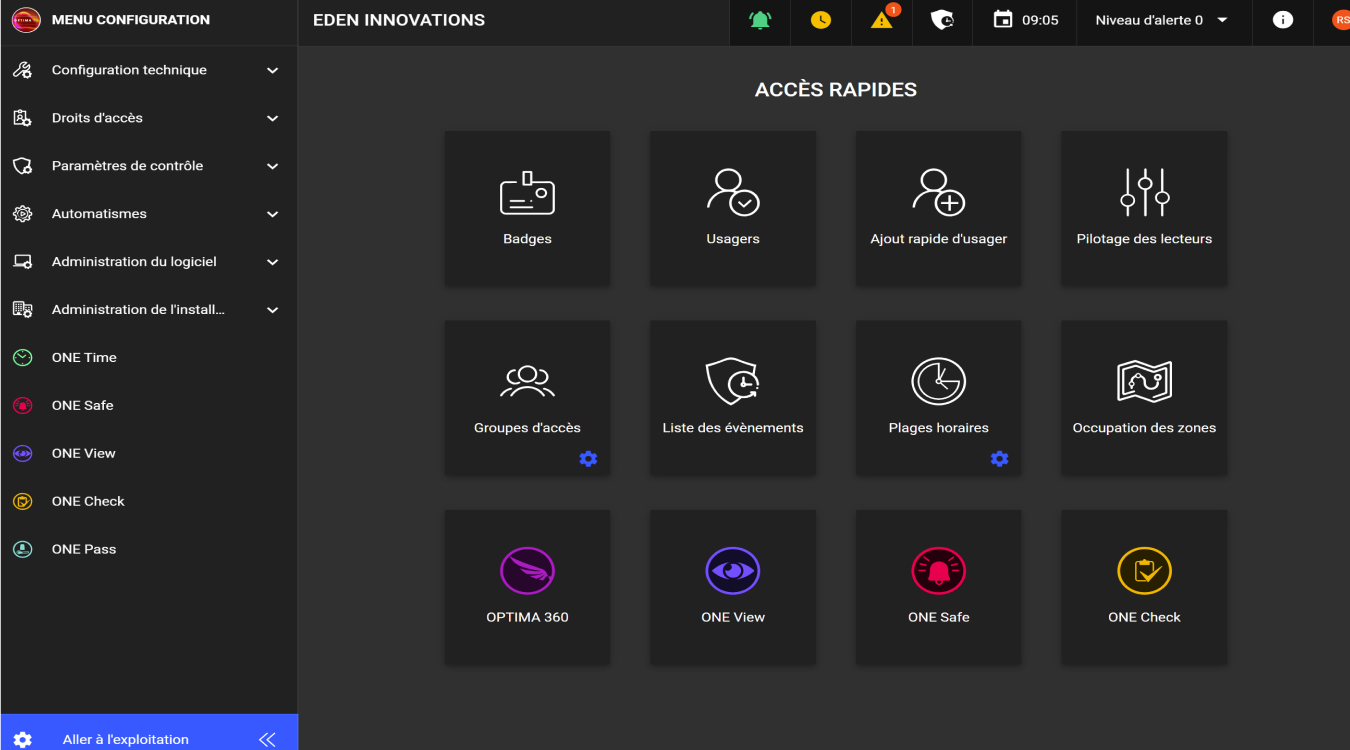Open the Niveau d'alerte 0 dropdown

[x=1162, y=20]
